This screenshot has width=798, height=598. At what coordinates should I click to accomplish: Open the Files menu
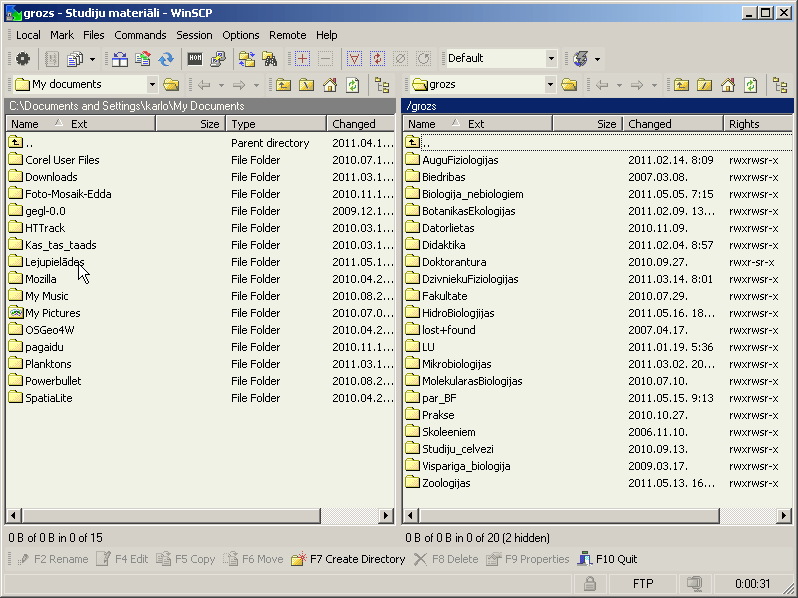pyautogui.click(x=94, y=35)
